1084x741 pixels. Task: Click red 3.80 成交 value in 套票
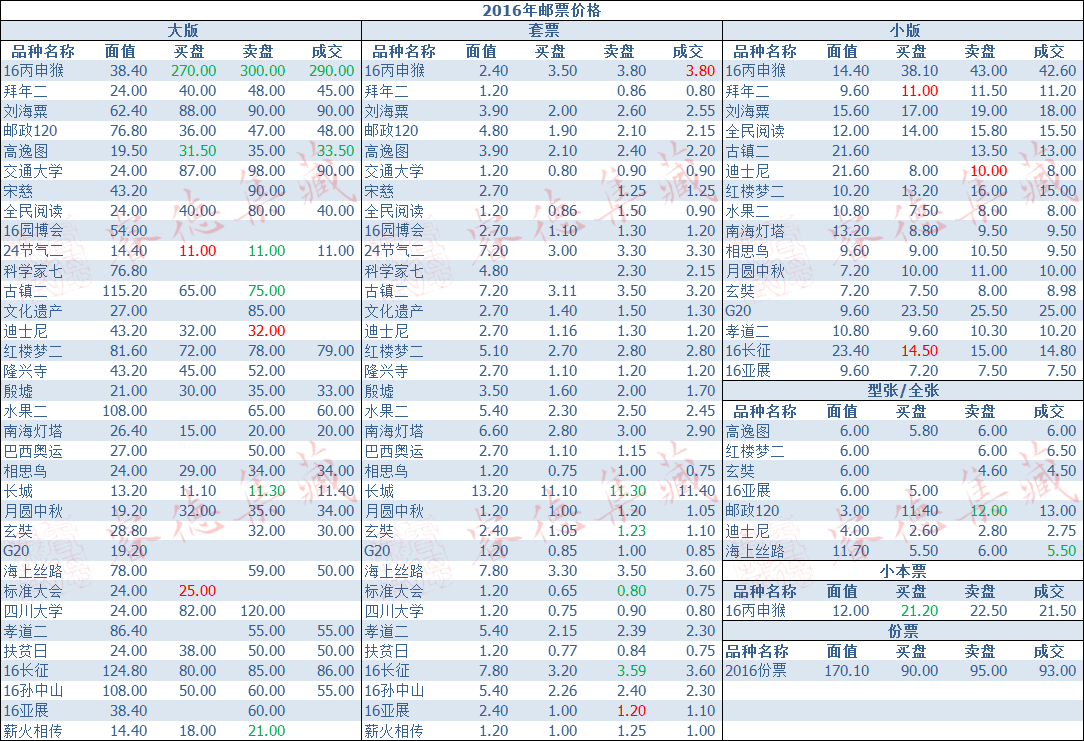(700, 71)
